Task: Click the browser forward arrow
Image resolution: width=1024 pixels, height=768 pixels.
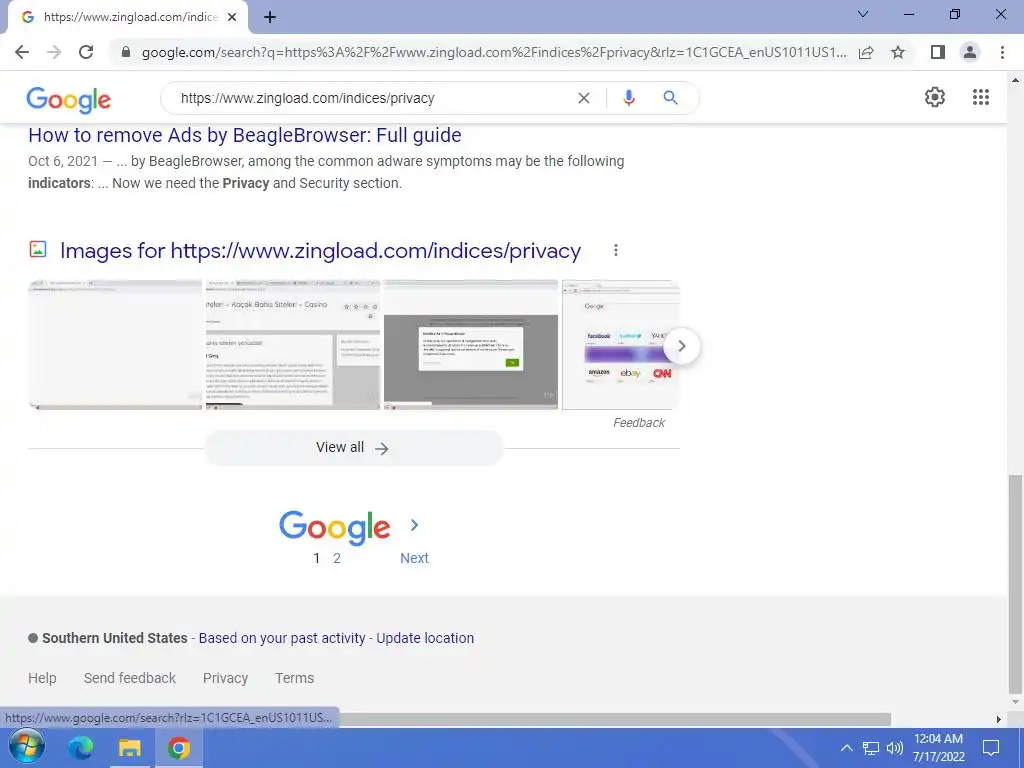Action: click(54, 52)
